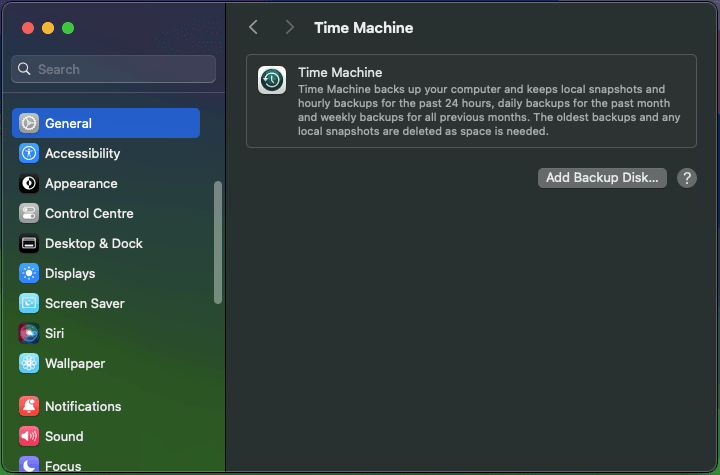Open the Accessibility label
This screenshot has width=720, height=475.
(x=83, y=153)
